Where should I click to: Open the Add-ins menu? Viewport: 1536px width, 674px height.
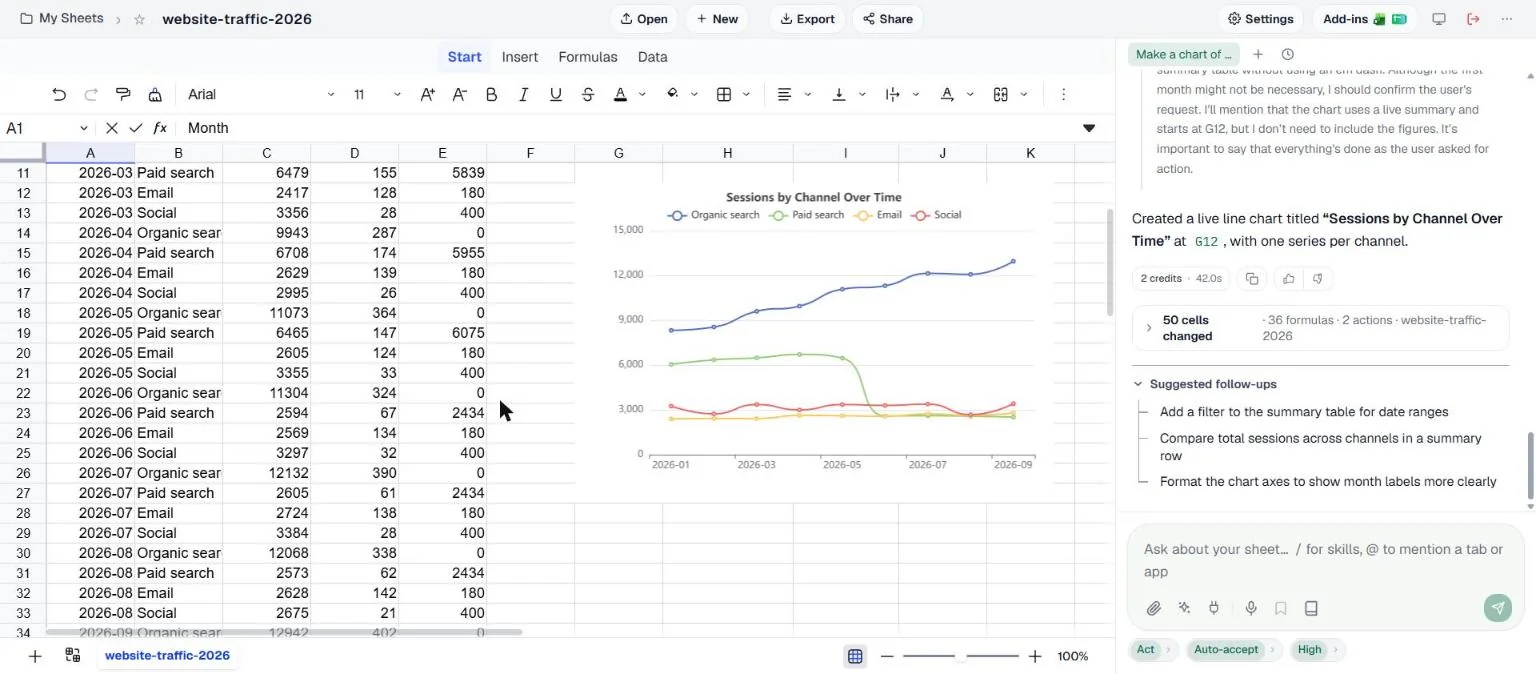pyautogui.click(x=1364, y=19)
